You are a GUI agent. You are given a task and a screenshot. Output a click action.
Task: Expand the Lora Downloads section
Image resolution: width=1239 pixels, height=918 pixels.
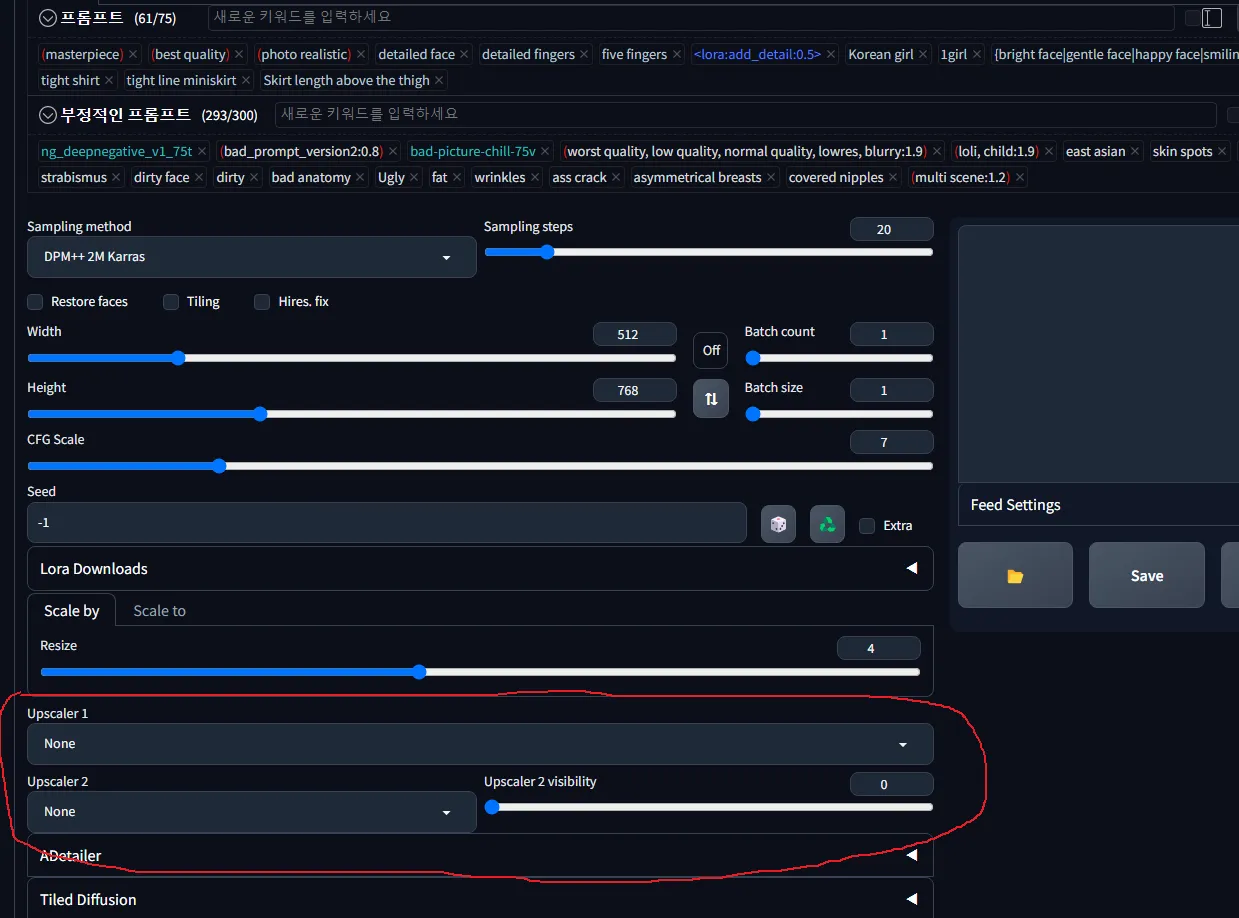480,568
